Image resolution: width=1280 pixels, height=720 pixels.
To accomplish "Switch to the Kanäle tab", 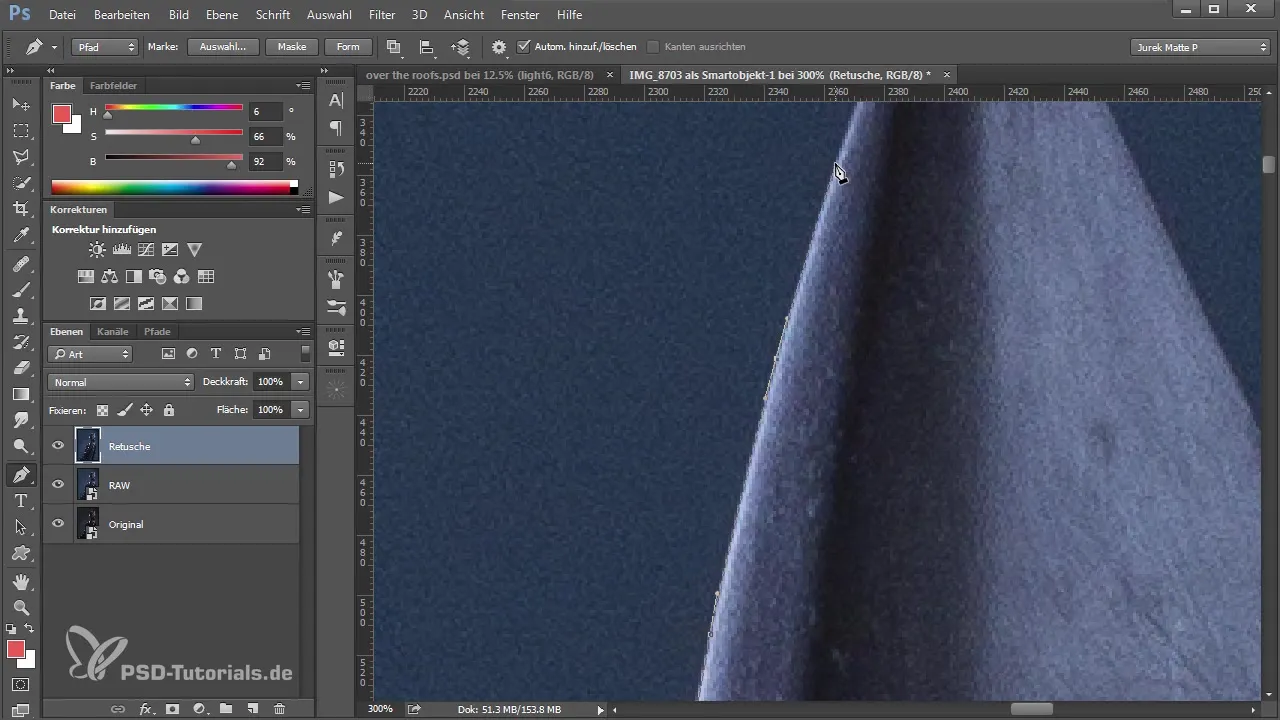I will (x=112, y=332).
